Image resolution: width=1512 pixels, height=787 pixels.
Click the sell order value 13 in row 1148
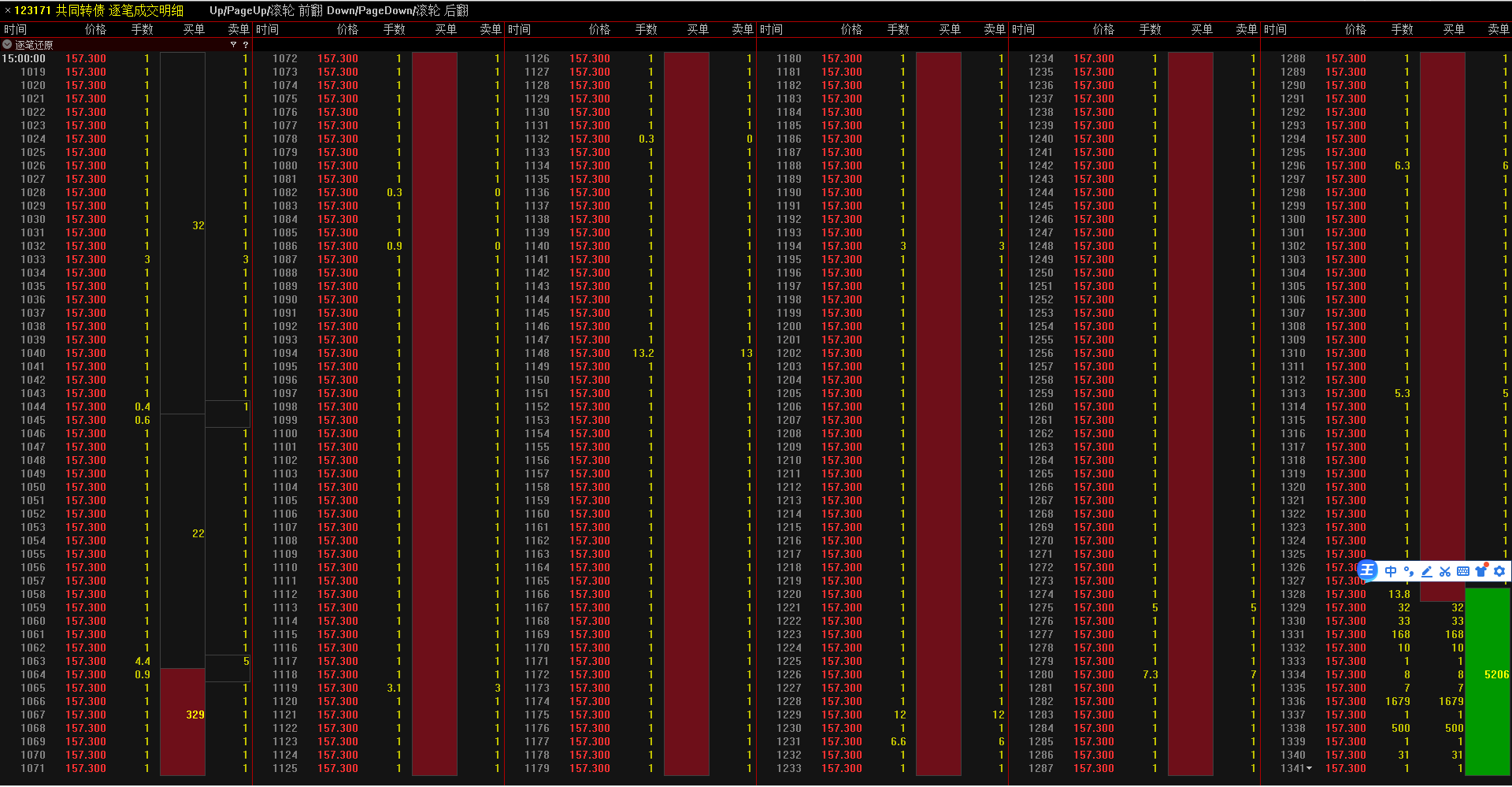[747, 354]
